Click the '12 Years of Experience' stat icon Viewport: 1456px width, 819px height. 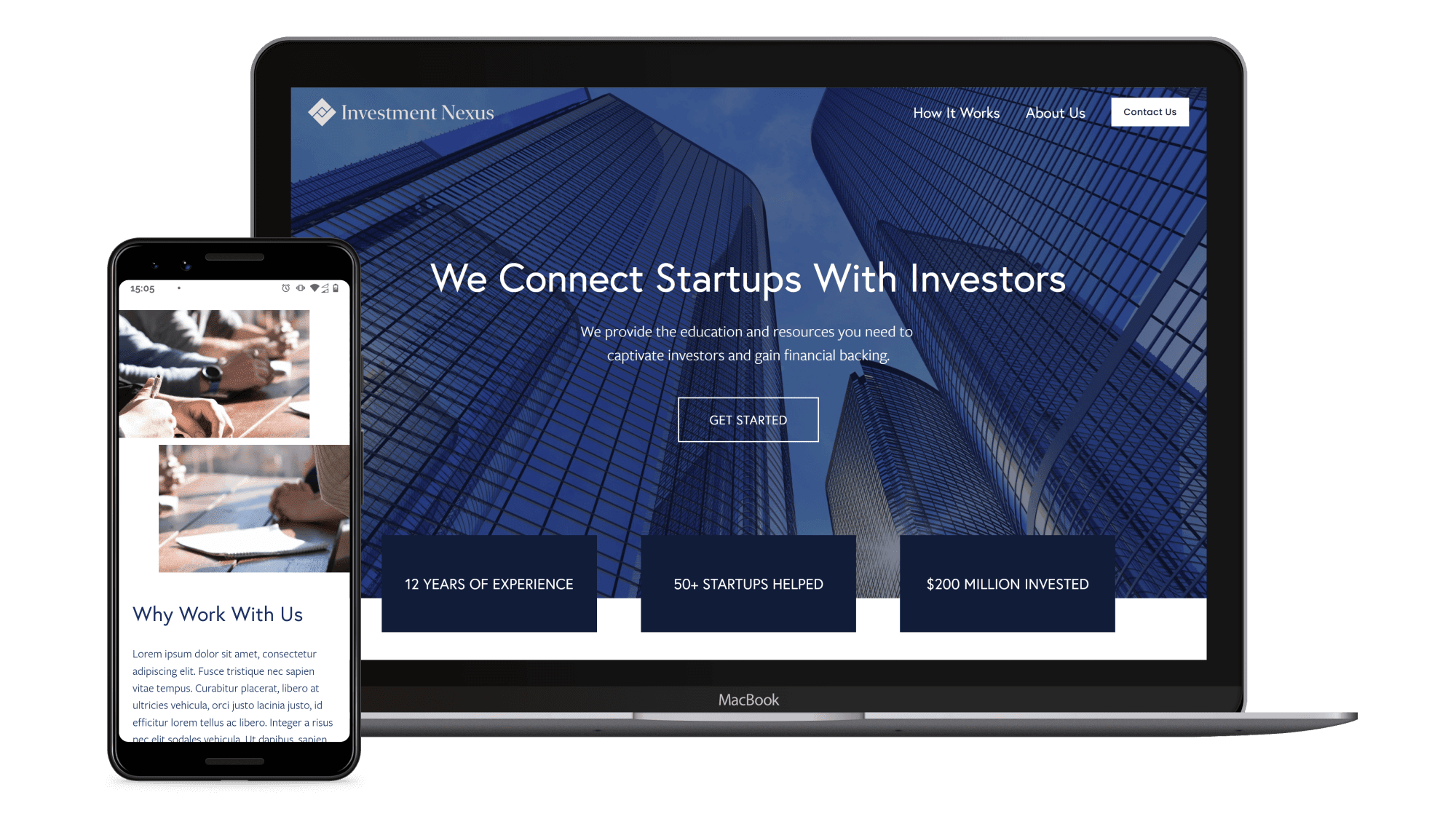coord(488,584)
